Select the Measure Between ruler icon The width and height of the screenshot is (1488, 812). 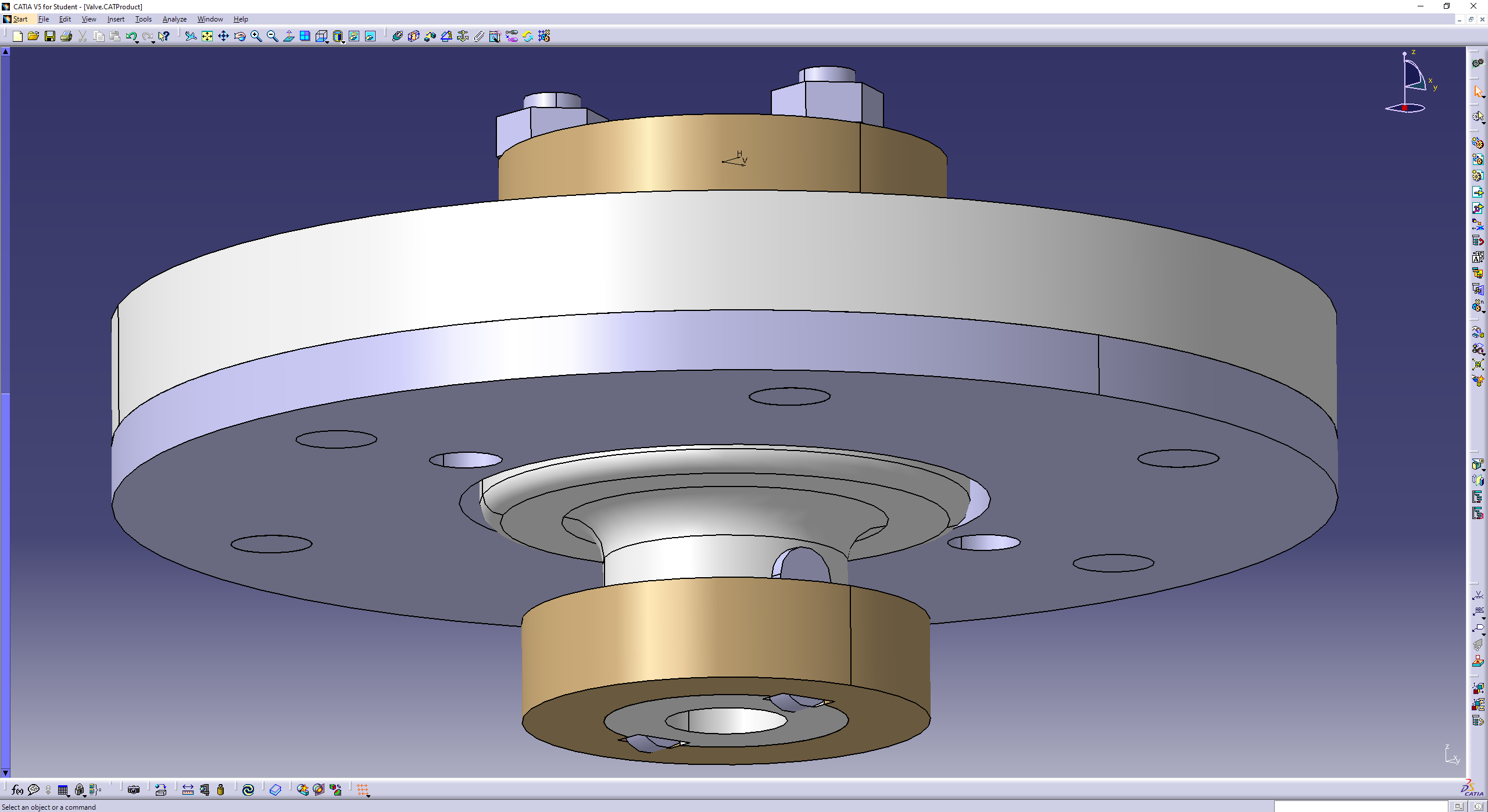coord(188,789)
